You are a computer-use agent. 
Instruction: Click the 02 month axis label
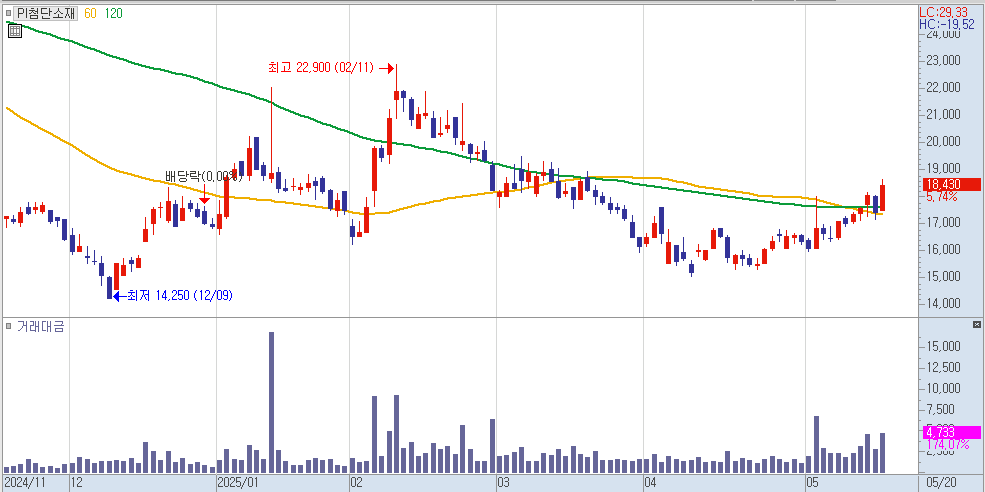pos(357,483)
